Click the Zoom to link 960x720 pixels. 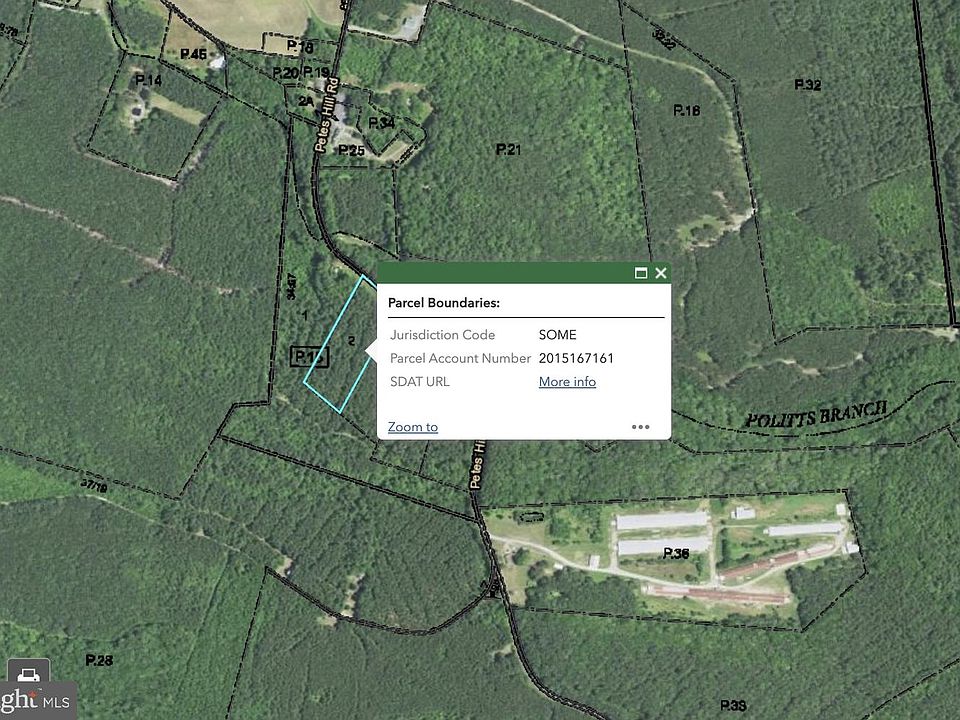(x=413, y=427)
